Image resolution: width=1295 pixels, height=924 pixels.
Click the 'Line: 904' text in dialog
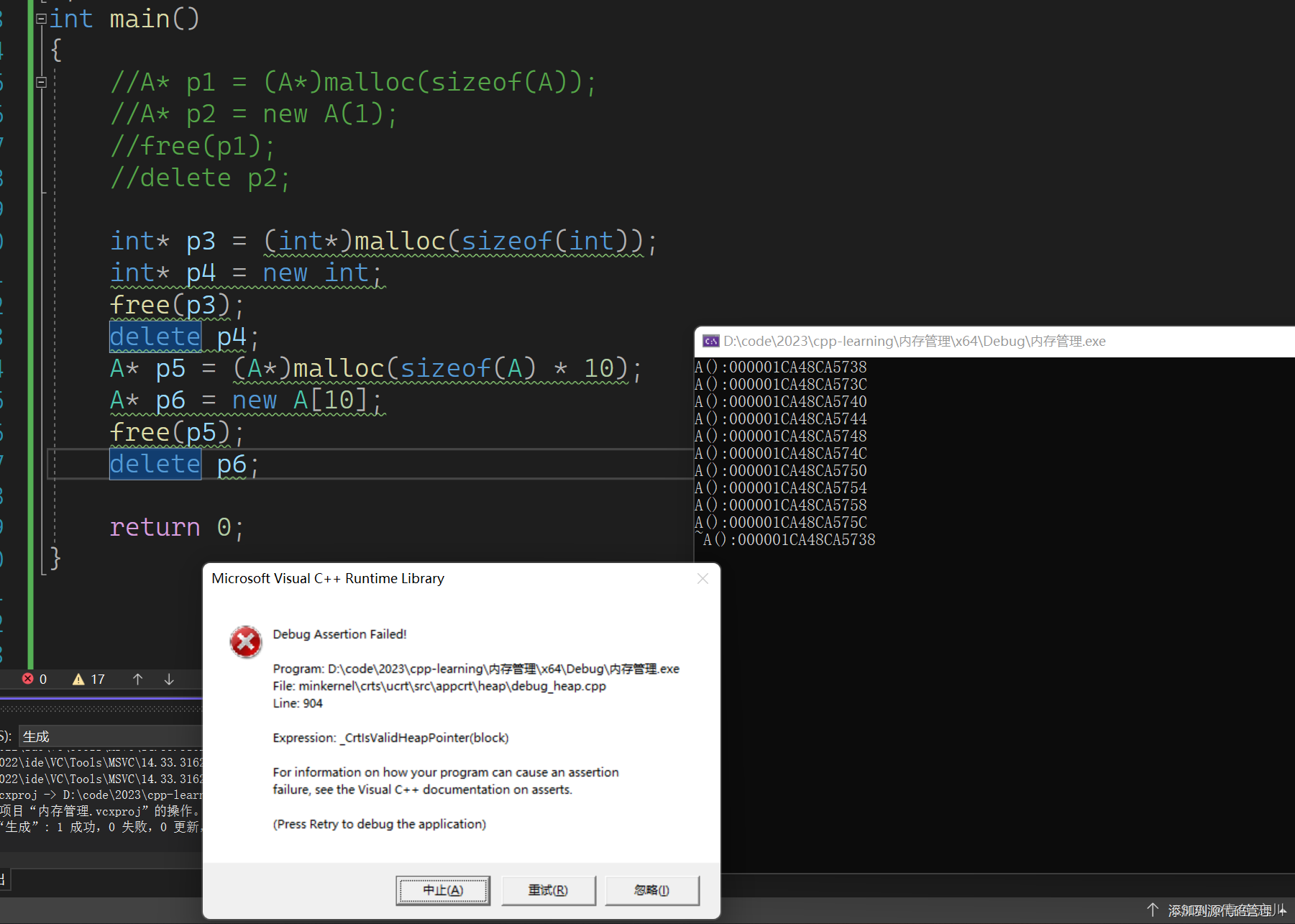click(x=298, y=703)
